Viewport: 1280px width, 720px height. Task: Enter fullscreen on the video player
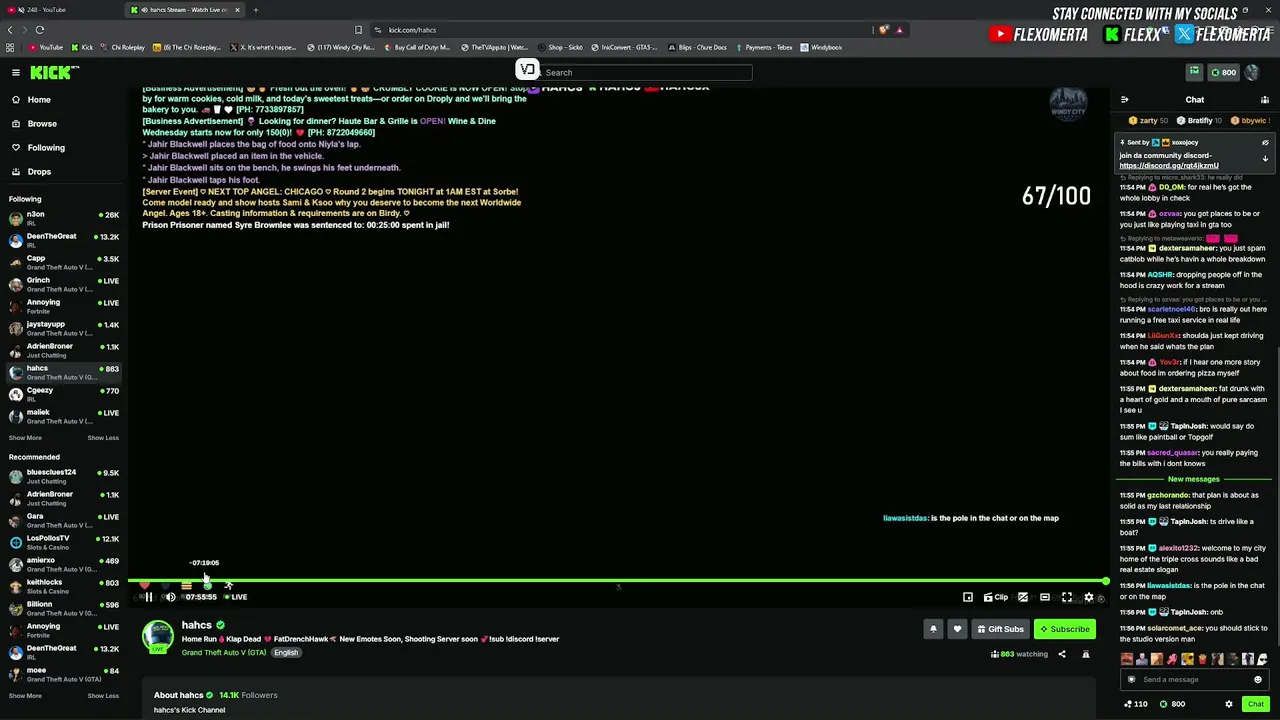point(1067,597)
